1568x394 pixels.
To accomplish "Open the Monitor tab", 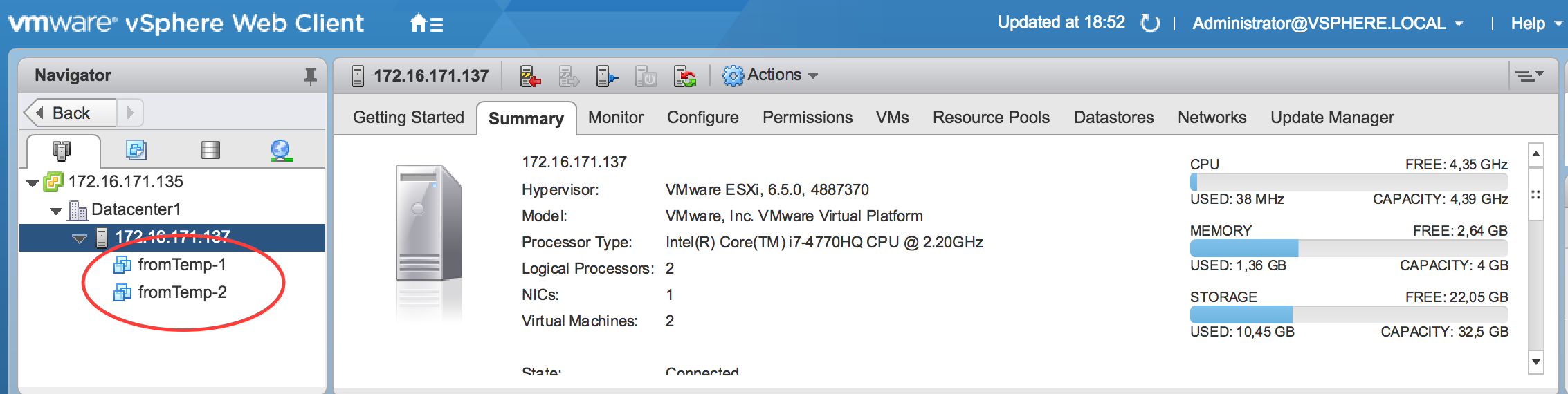I will click(616, 118).
